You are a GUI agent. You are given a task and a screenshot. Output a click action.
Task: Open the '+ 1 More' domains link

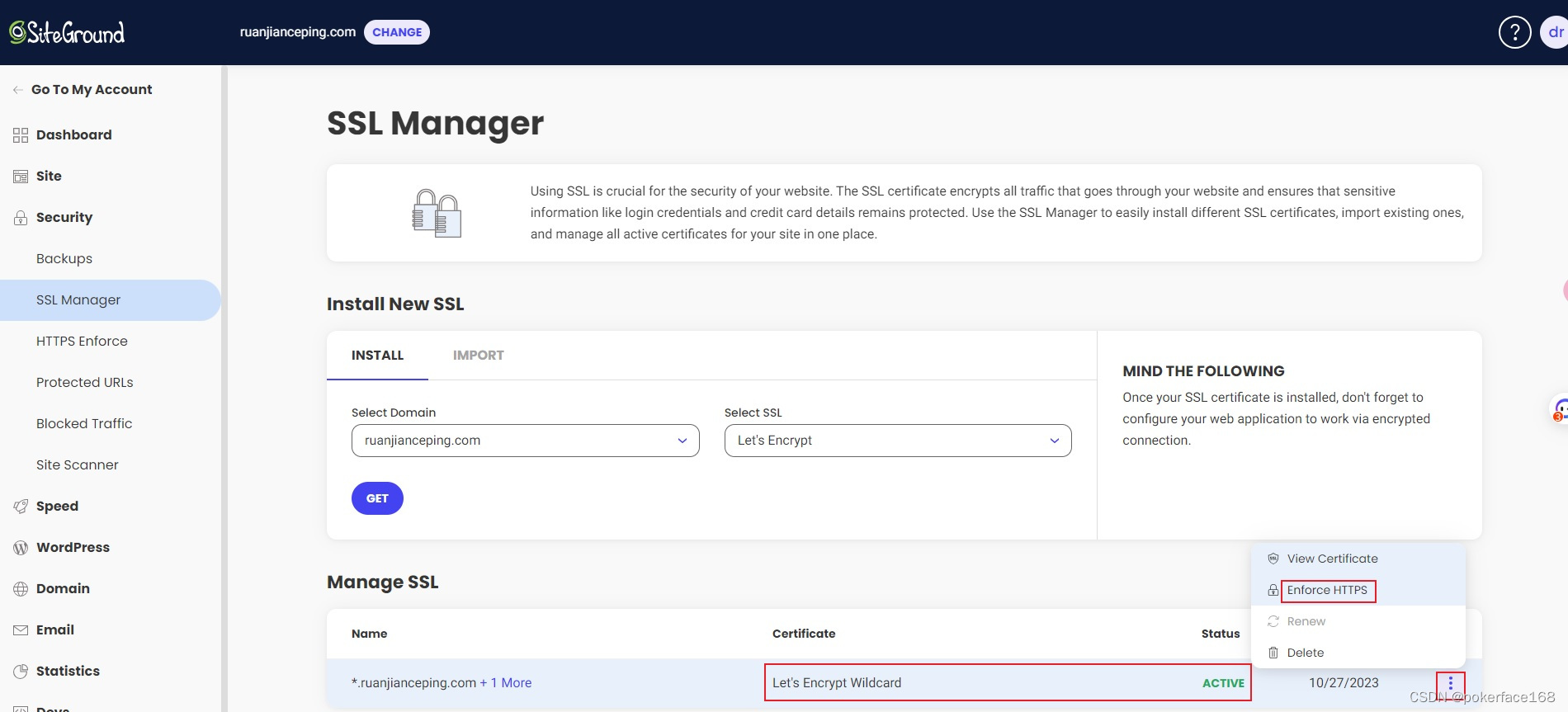point(506,683)
